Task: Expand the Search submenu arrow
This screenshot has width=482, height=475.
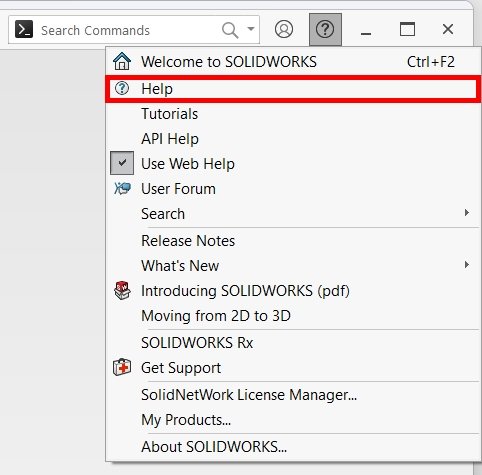Action: point(467,213)
